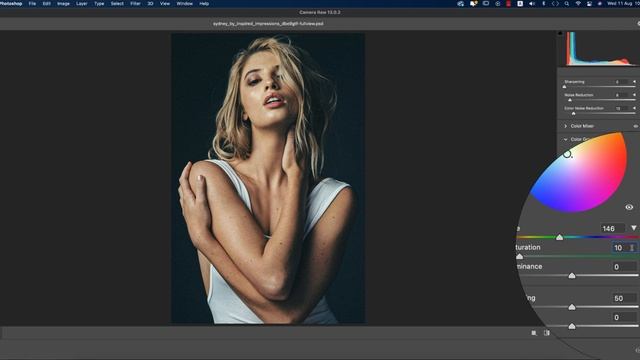Open the Type menu
The image size is (640, 360).
[x=99, y=4]
